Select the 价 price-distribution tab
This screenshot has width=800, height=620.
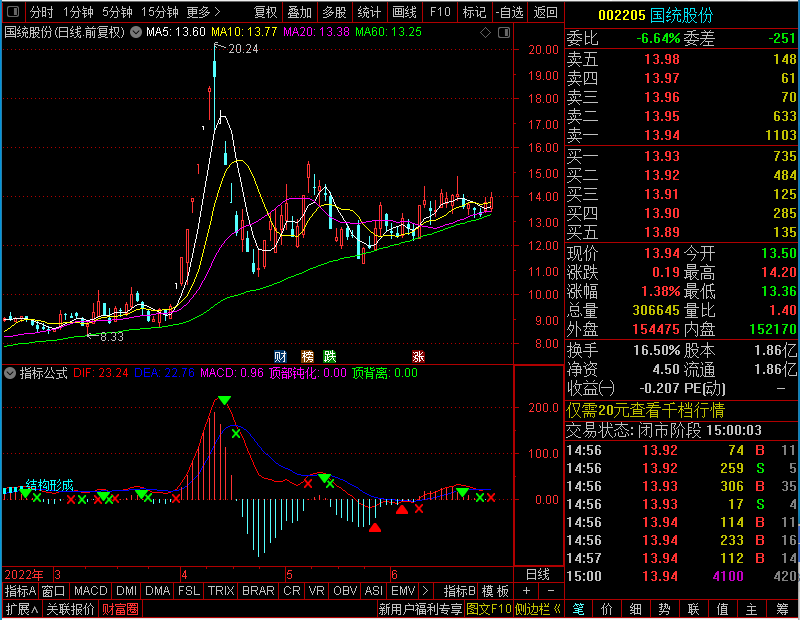point(607,609)
